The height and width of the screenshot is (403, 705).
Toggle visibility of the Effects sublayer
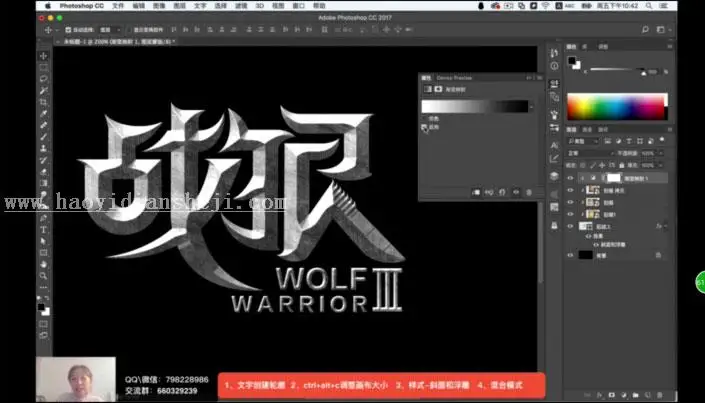click(589, 236)
